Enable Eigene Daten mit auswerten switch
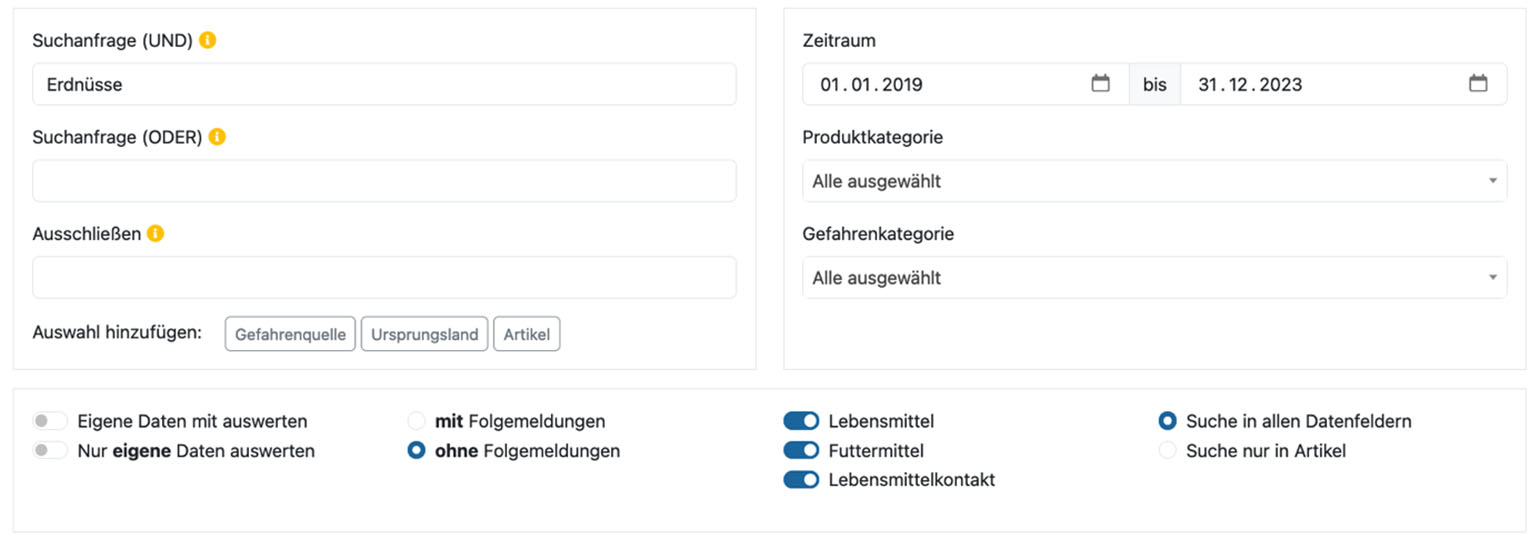The image size is (1539, 547). coord(50,421)
